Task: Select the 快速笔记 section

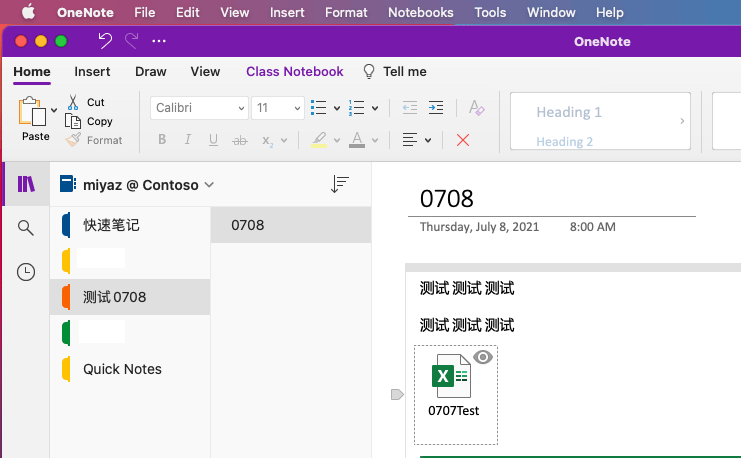Action: click(x=130, y=225)
